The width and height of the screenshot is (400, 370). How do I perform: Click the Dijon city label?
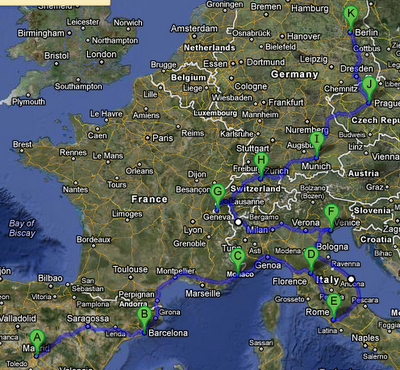197,174
